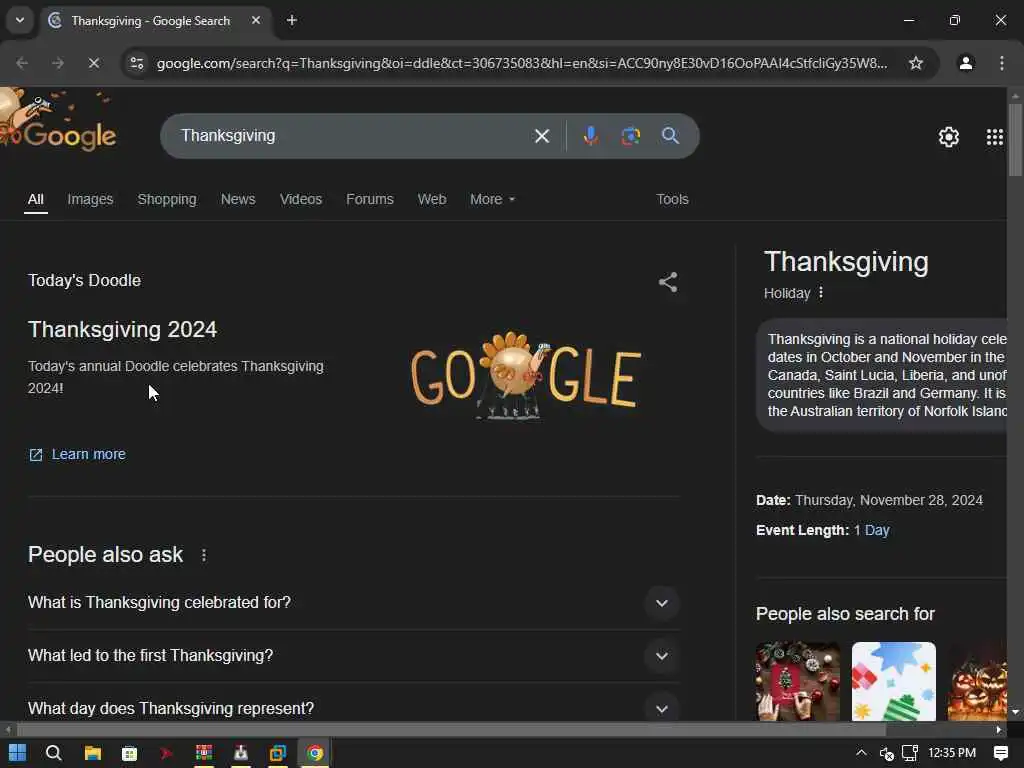Open the Chrome profile icon
The width and height of the screenshot is (1024, 768).
click(966, 63)
